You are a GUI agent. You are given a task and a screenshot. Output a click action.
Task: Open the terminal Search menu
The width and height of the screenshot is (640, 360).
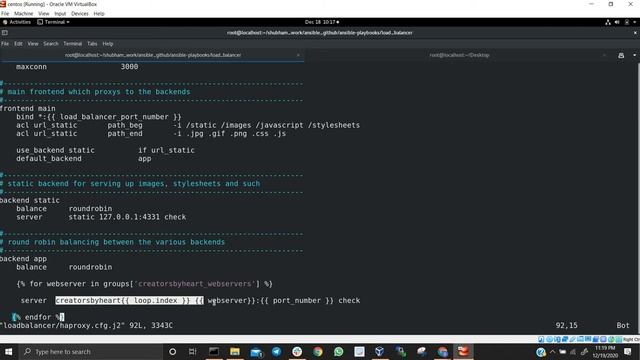click(x=51, y=44)
